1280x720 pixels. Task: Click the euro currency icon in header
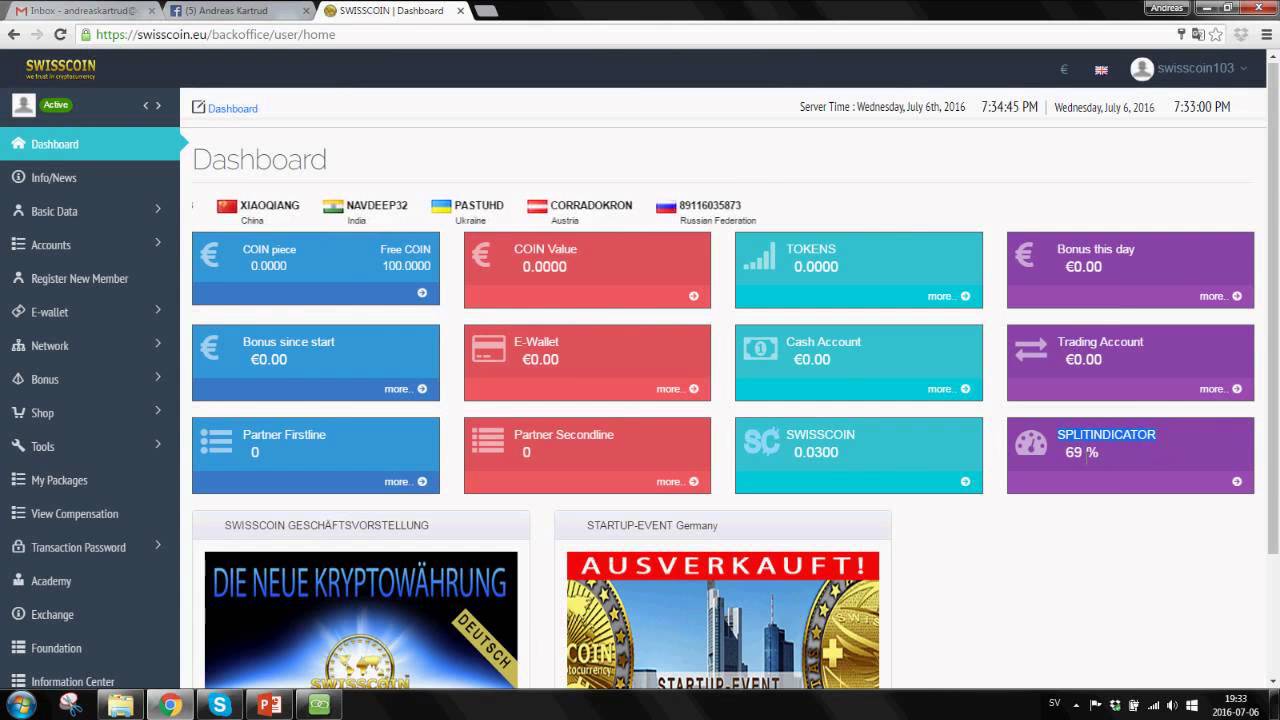[x=1064, y=69]
